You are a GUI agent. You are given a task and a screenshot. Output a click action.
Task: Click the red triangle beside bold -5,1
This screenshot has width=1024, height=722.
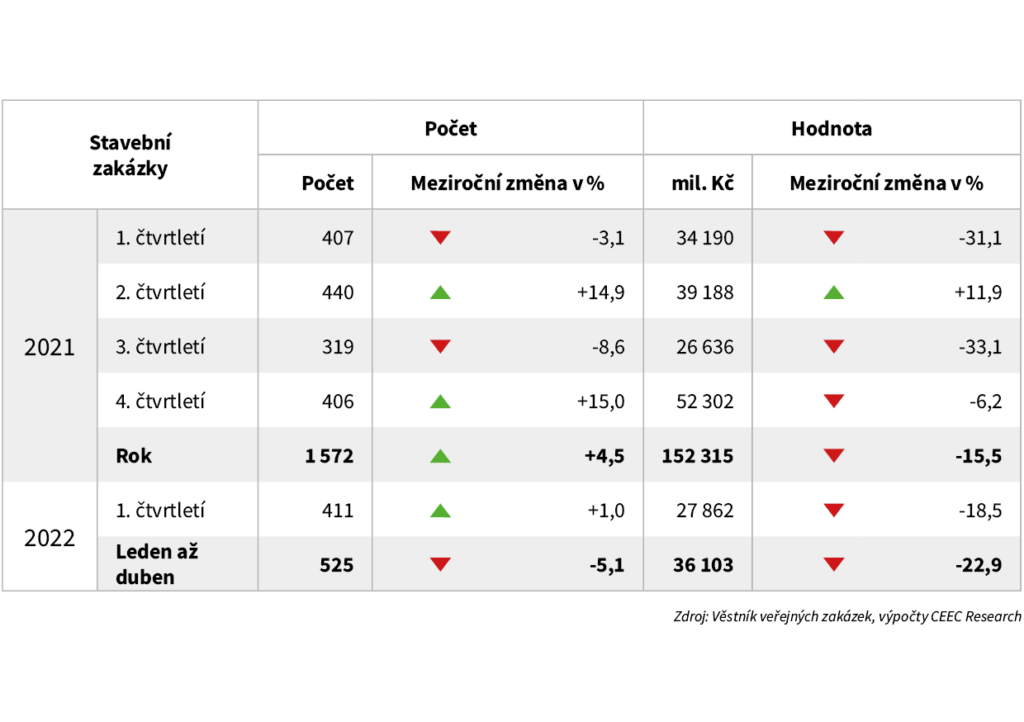pyautogui.click(x=440, y=564)
